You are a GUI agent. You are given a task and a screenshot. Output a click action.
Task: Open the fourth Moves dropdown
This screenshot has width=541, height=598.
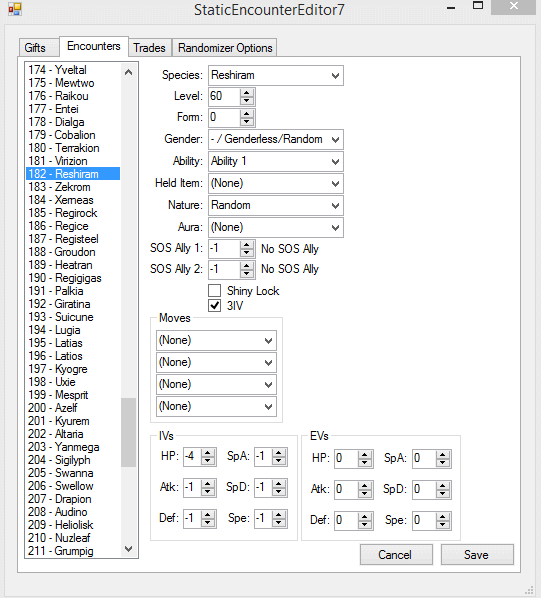(216, 406)
